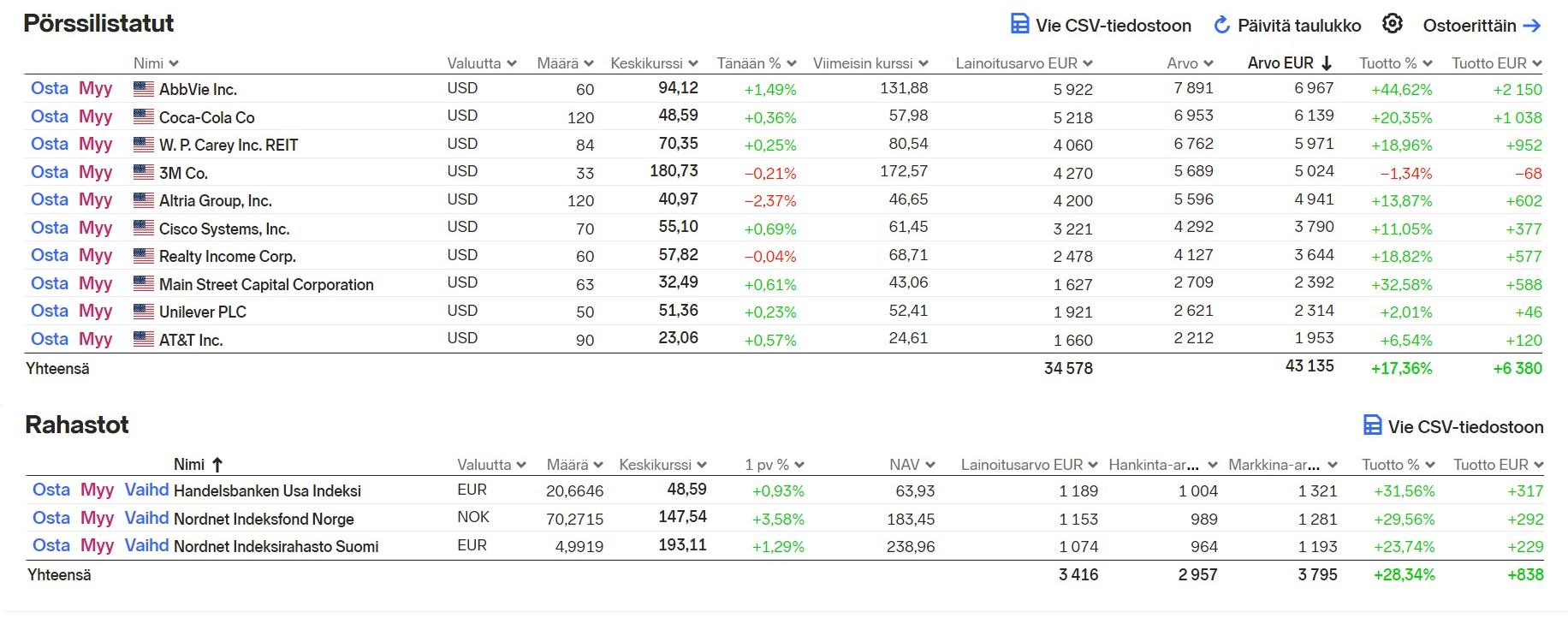Open the Hankinta-ar... column dropdown
The image size is (1568, 618).
[x=1213, y=465]
